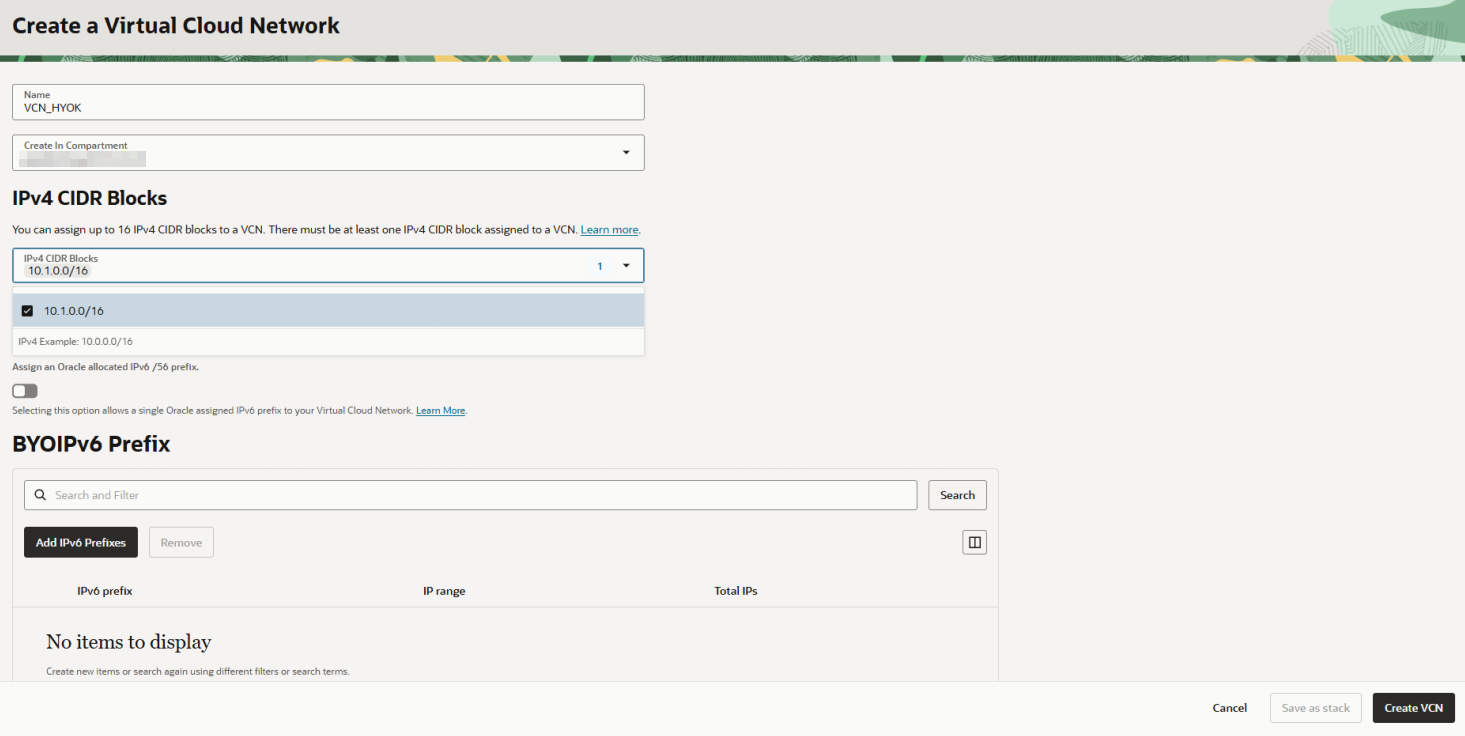Open the Learn More link for IPv6 prefix

tap(441, 411)
